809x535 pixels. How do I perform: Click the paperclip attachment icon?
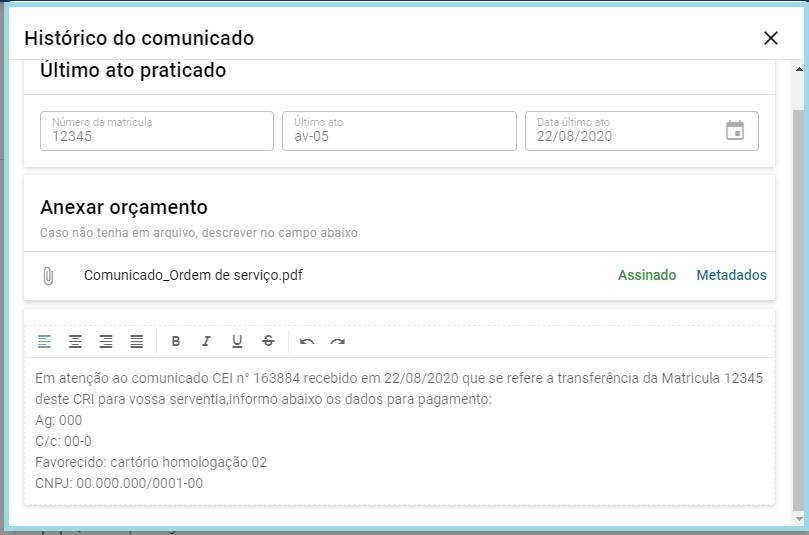click(48, 275)
